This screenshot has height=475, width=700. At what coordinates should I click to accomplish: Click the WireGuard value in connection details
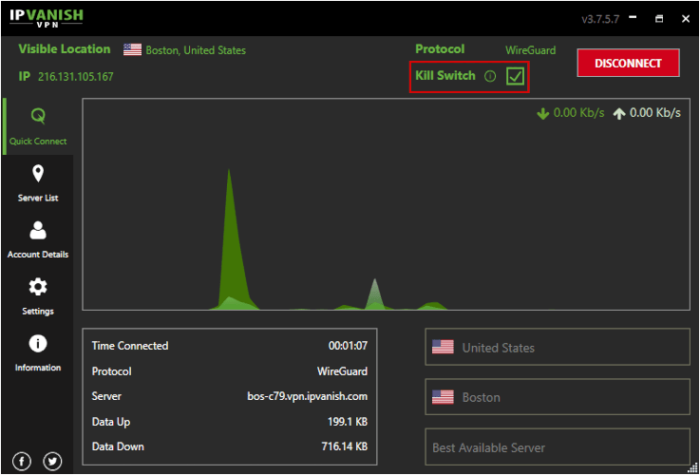point(342,371)
